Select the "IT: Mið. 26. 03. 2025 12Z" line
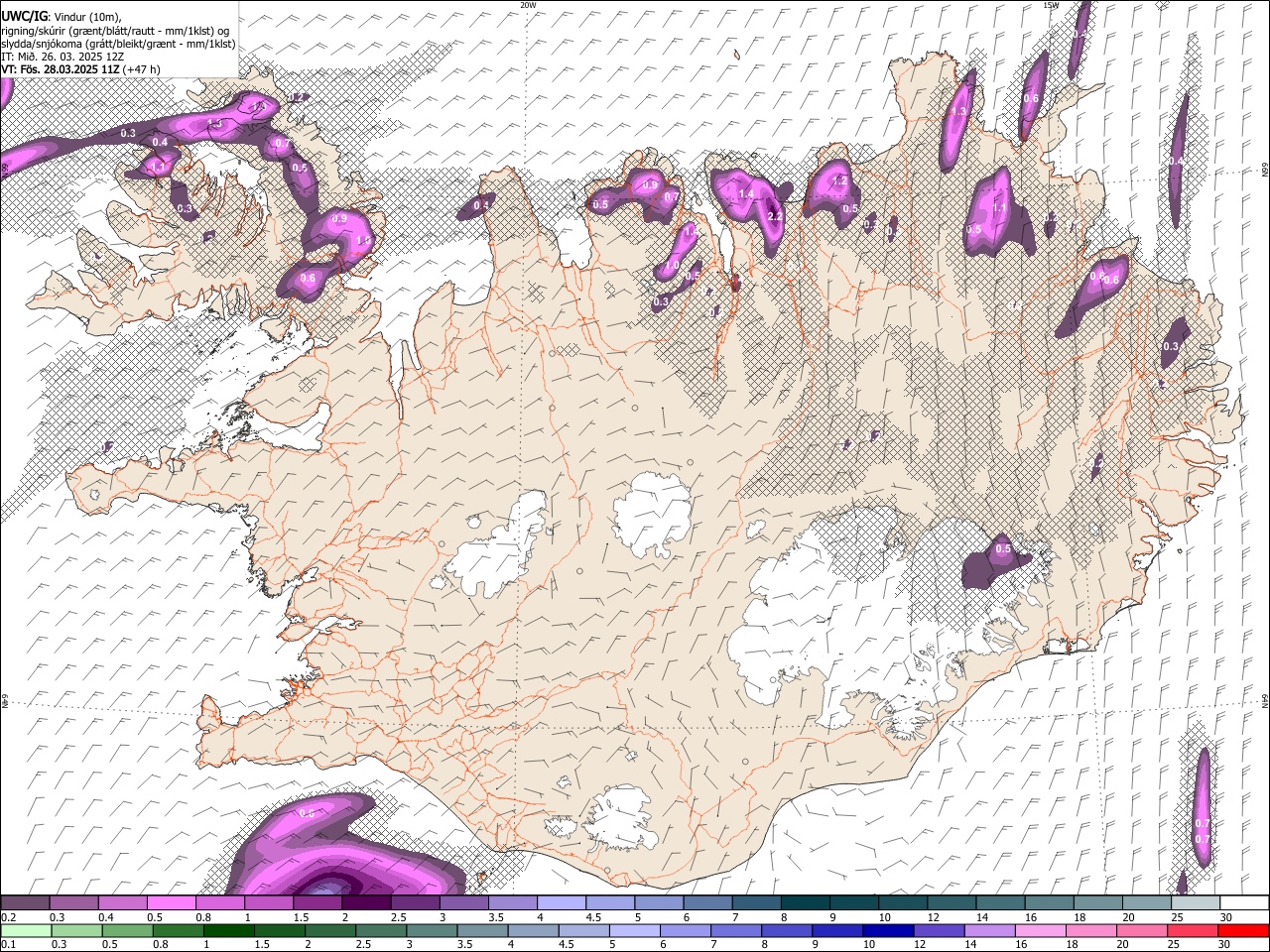 (63, 57)
